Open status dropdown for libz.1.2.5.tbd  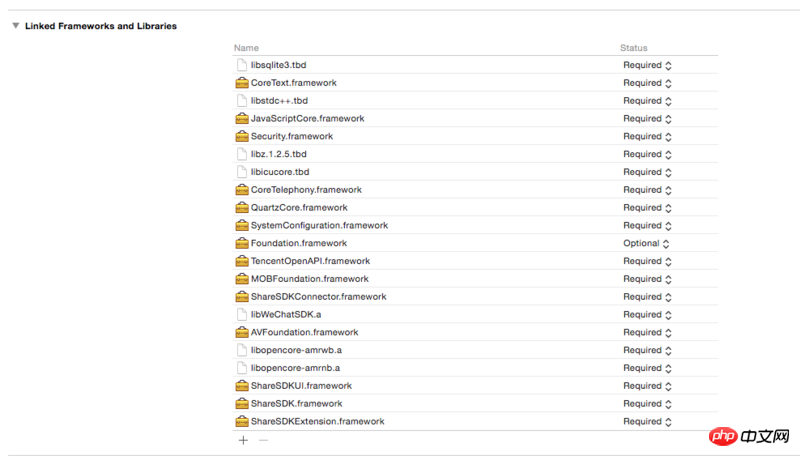[647, 154]
